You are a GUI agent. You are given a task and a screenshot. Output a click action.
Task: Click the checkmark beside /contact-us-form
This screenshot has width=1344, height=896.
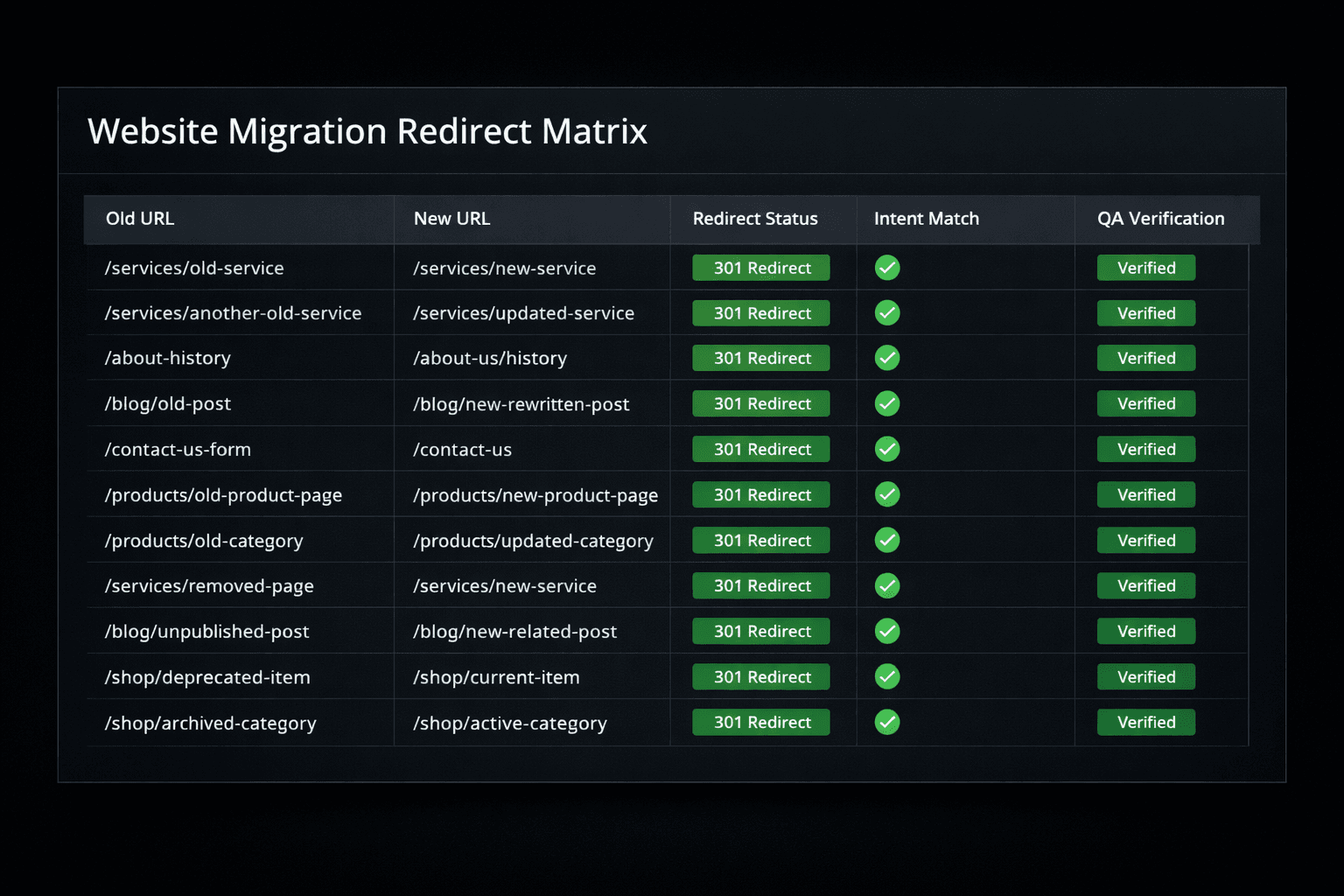point(886,449)
